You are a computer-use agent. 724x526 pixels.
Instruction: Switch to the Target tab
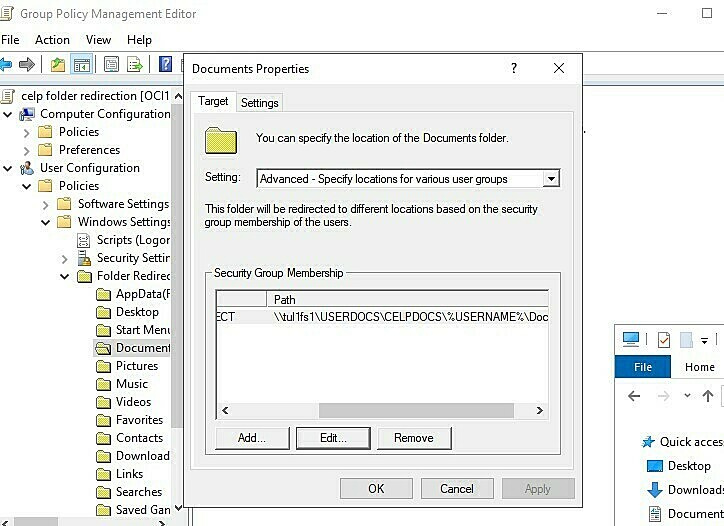click(x=213, y=101)
